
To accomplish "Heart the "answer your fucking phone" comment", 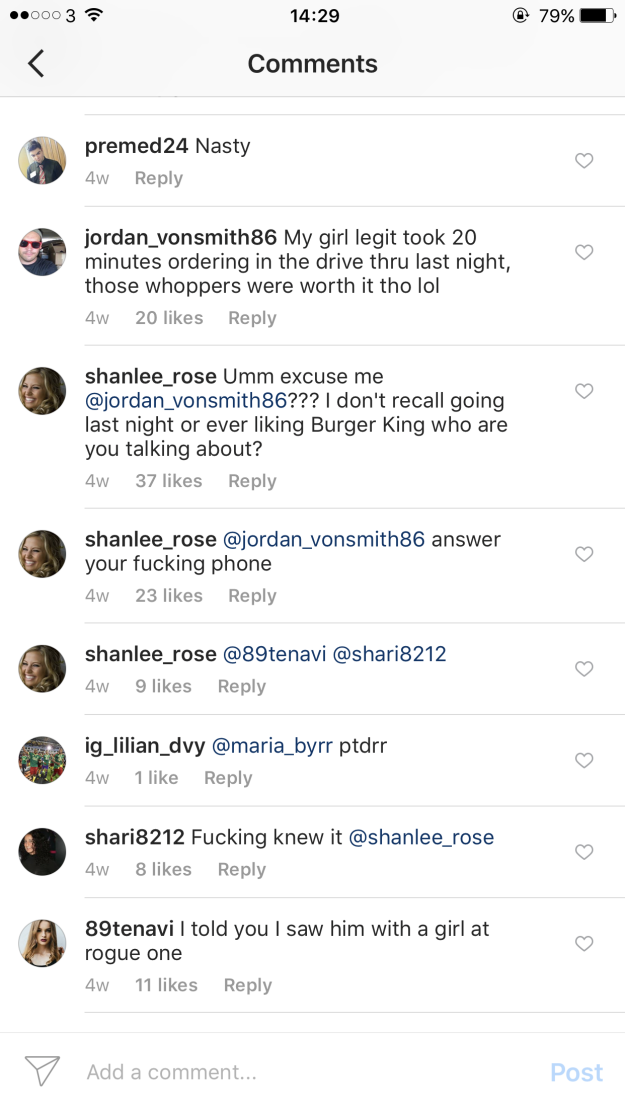I will (x=584, y=554).
